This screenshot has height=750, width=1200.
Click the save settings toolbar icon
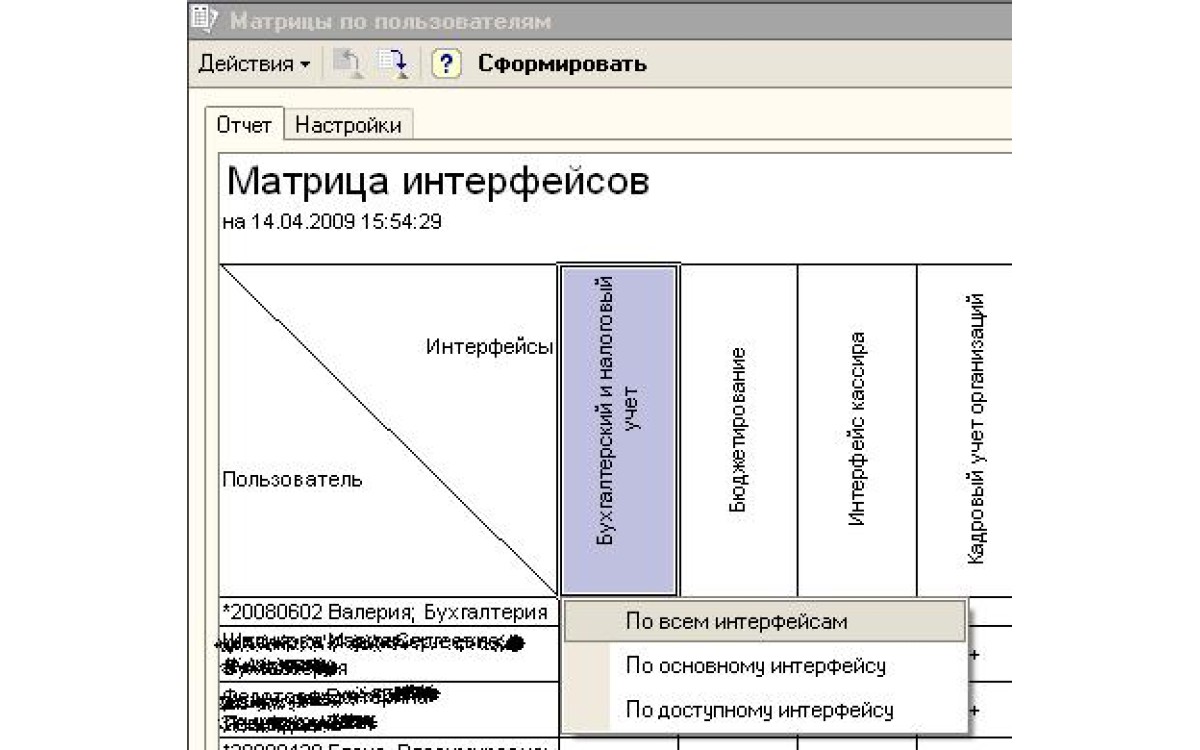click(x=391, y=64)
